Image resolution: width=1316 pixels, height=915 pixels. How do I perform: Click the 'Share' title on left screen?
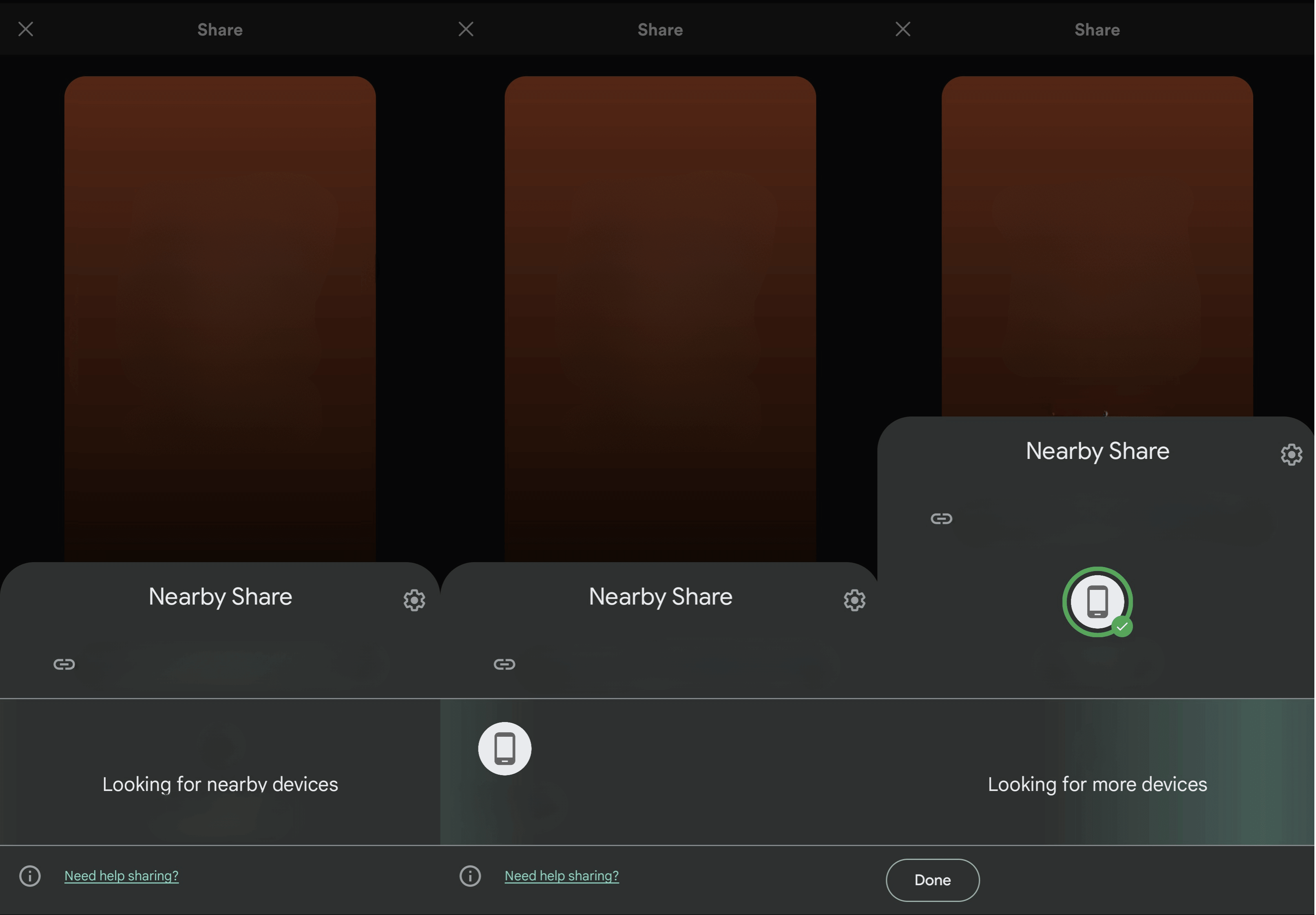(220, 30)
